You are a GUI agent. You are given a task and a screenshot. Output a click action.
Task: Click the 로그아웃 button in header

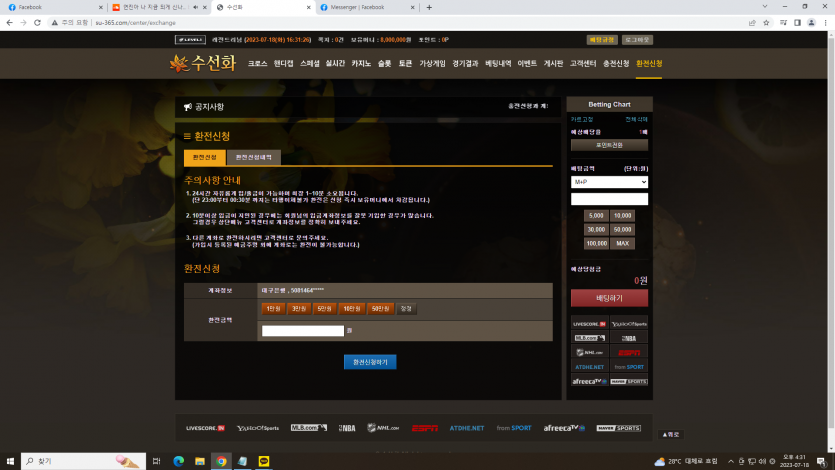click(x=637, y=40)
